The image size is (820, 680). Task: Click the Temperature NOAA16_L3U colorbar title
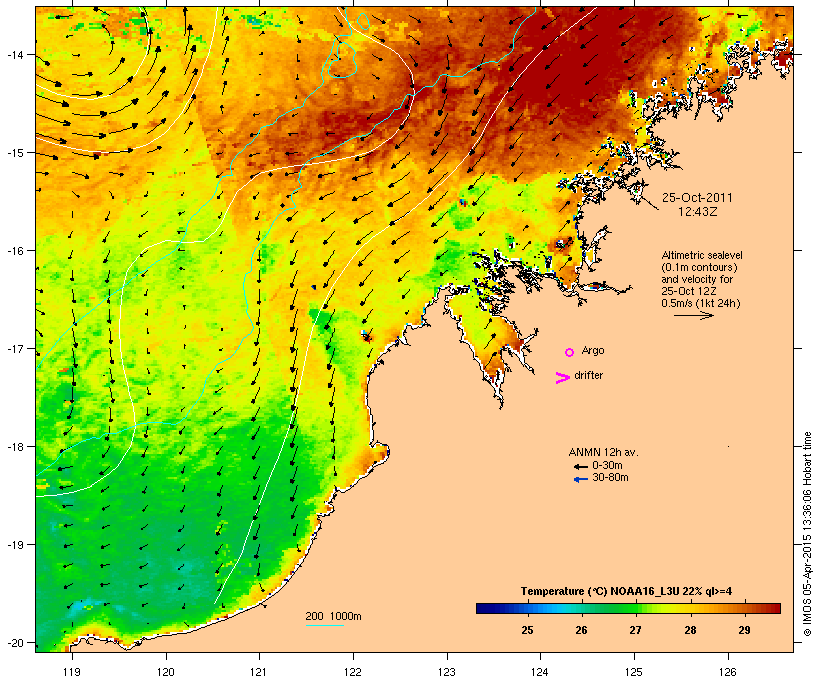(626, 591)
